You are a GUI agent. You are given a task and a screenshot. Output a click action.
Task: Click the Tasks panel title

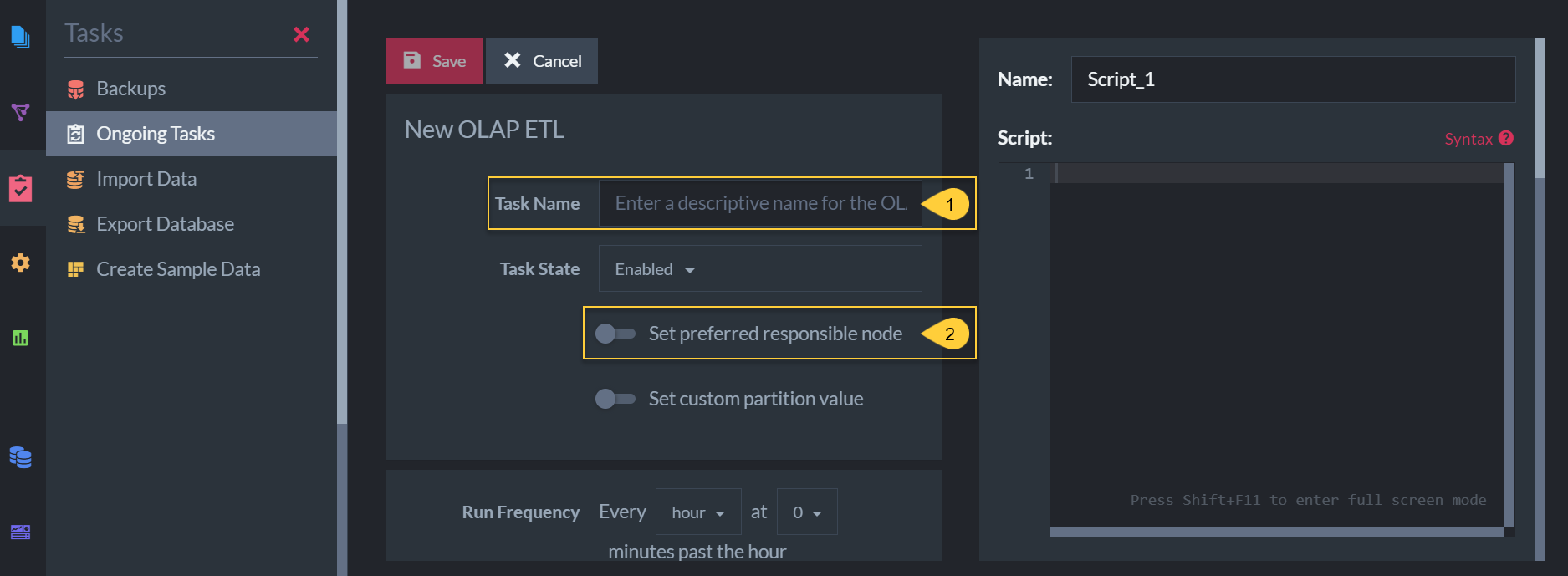click(x=94, y=33)
